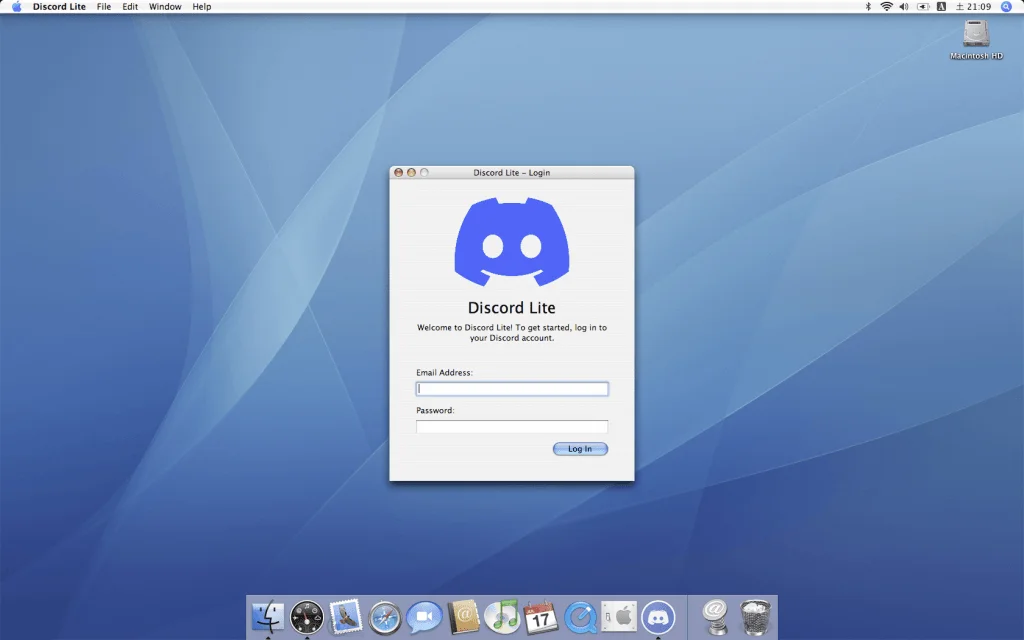Launch iChat from the Dock
The height and width of the screenshot is (640, 1024).
(x=424, y=617)
